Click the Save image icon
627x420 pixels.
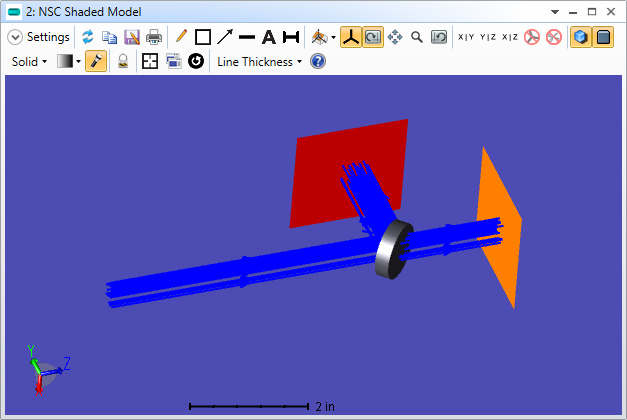coord(132,37)
